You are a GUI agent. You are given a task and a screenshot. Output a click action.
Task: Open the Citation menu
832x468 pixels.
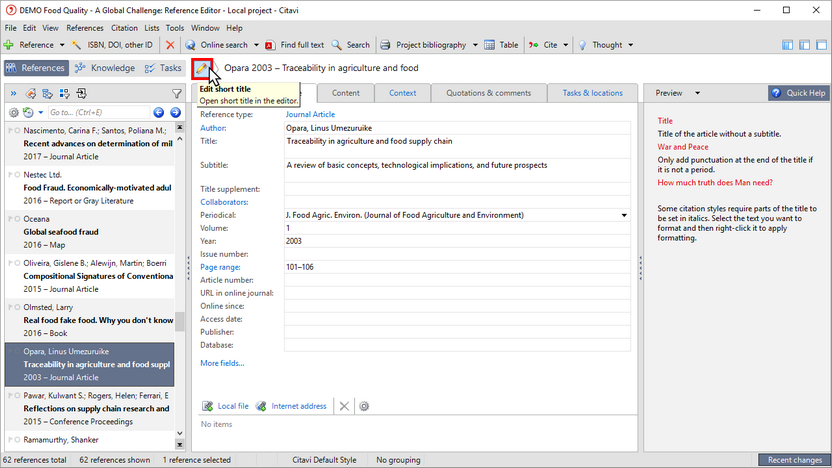(124, 28)
